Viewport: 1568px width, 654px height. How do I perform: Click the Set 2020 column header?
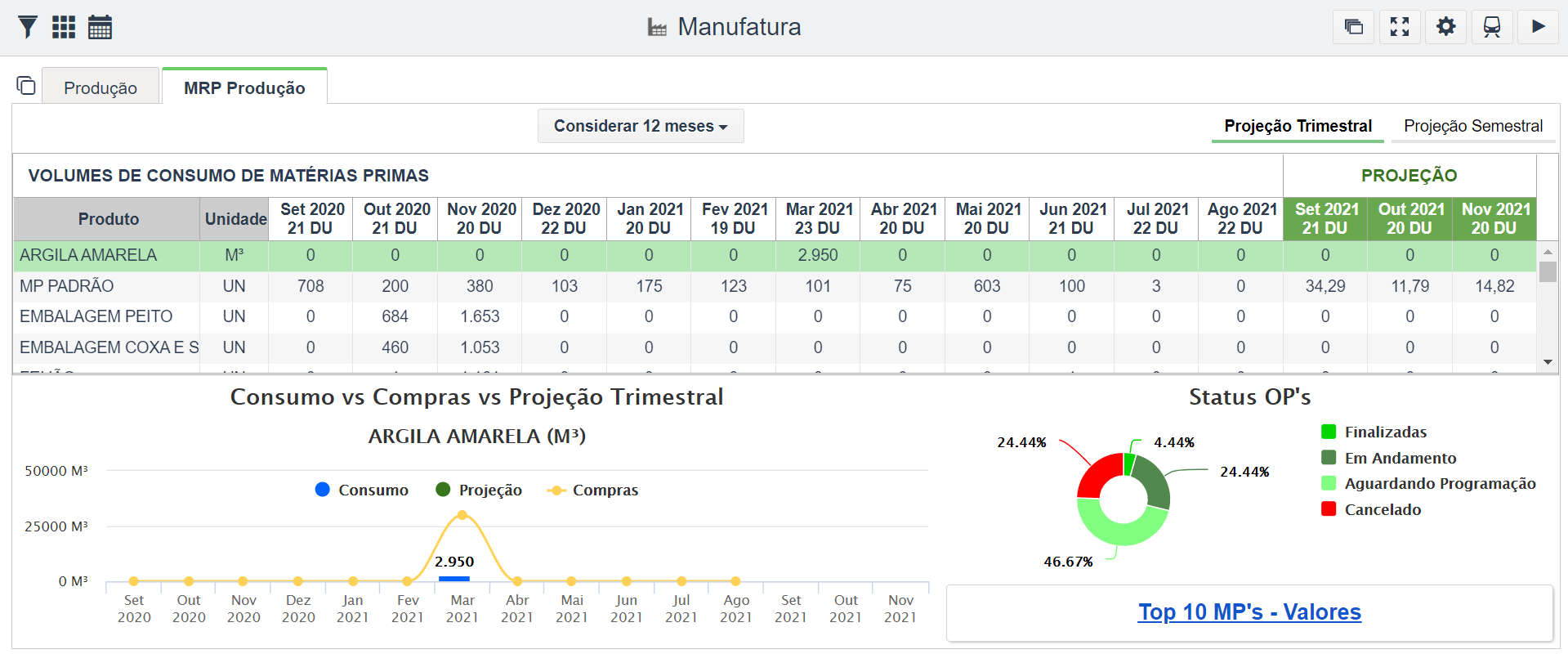tap(310, 219)
